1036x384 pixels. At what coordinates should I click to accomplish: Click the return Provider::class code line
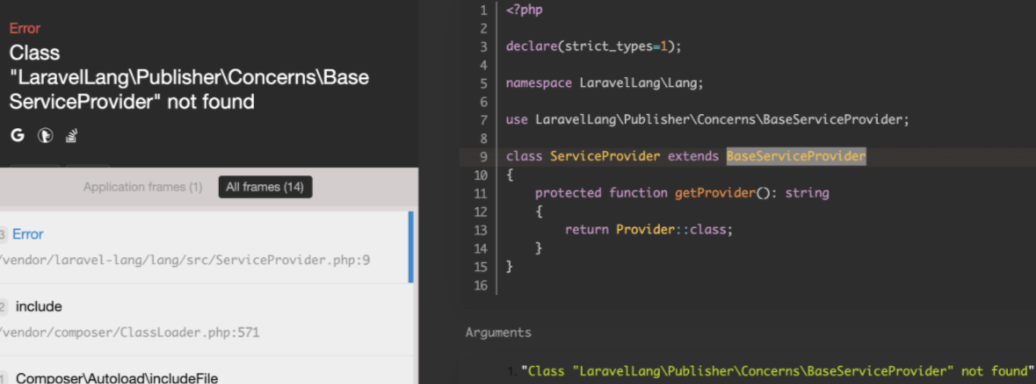(x=649, y=230)
